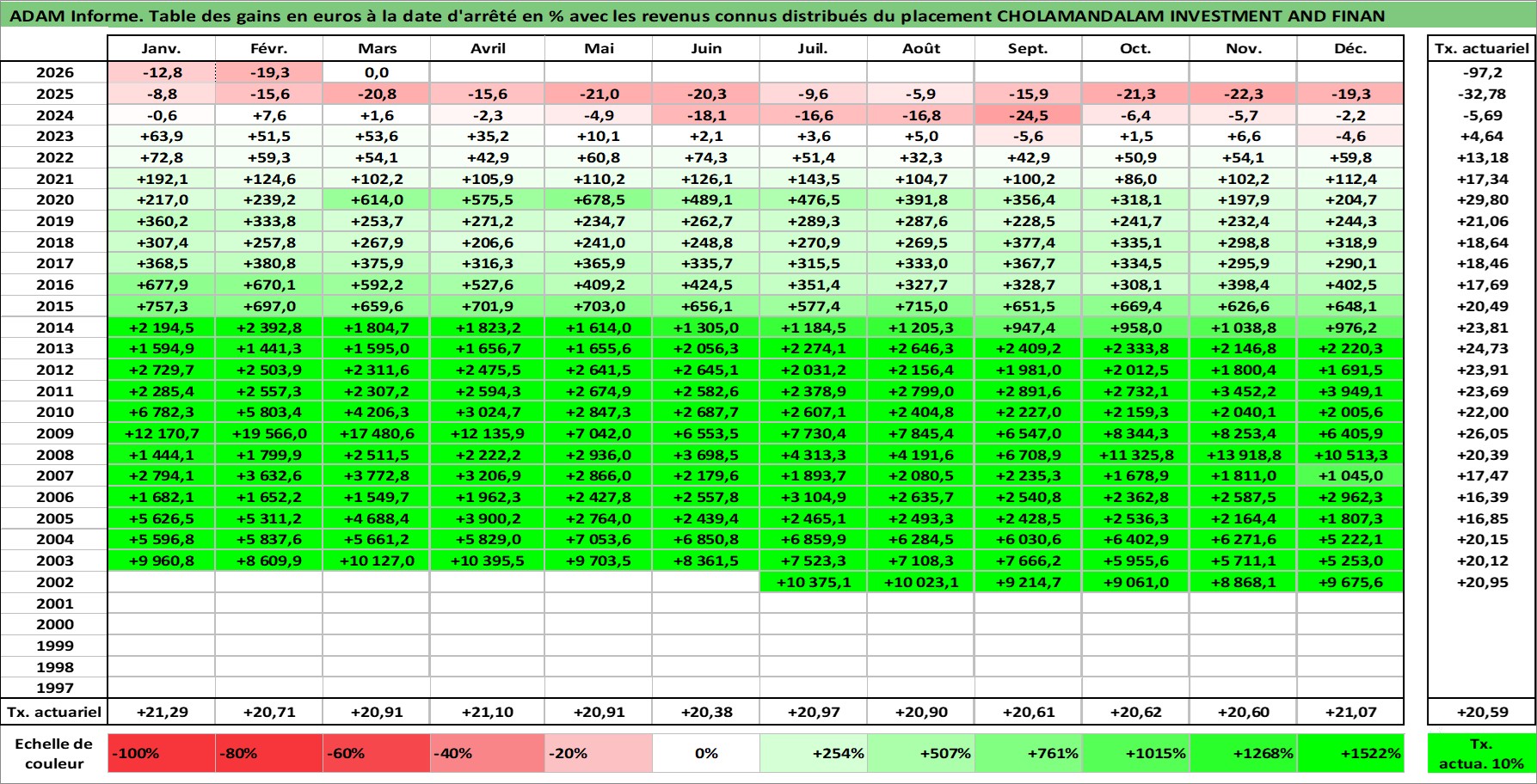1537x784 pixels.
Task: Select the +21,07 December actuarial rate
Action: 1350,712
